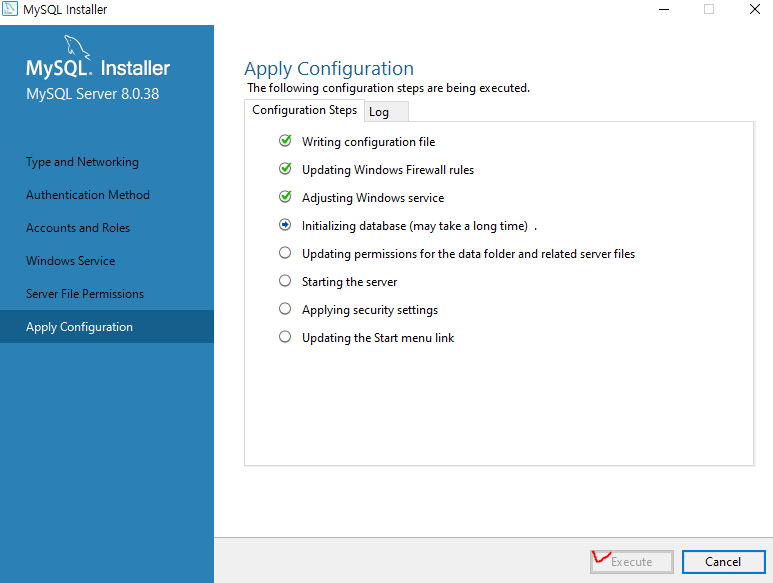The width and height of the screenshot is (773, 583).
Task: Click the MySQL Installer title bar icon
Action: pyautogui.click(x=10, y=9)
